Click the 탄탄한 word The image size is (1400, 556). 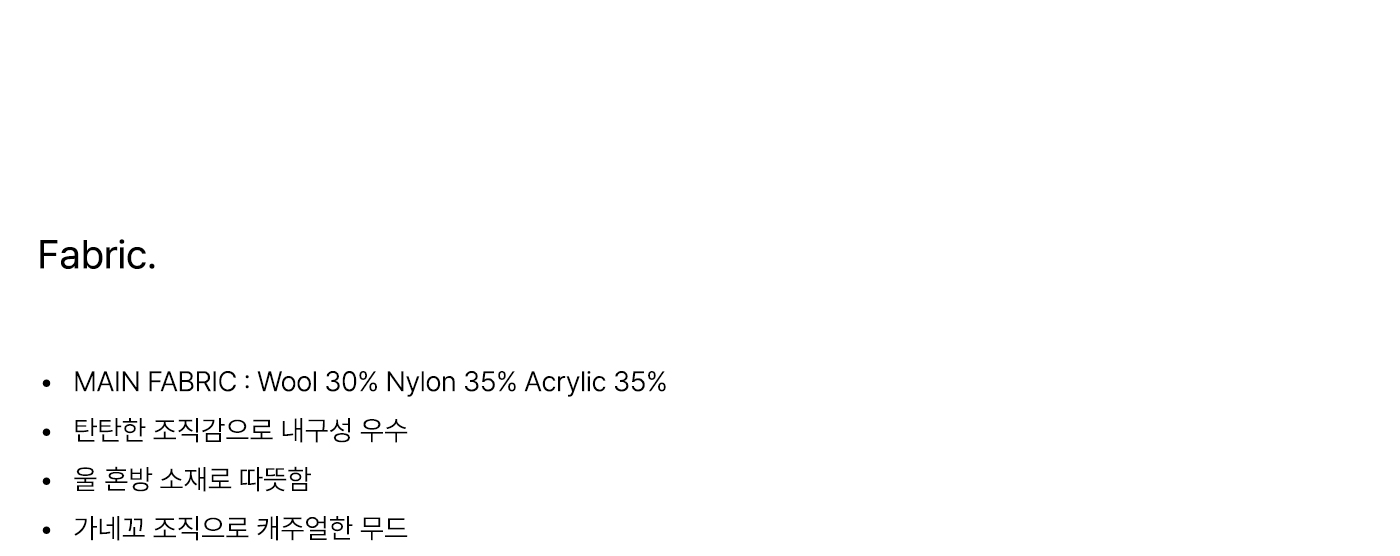pos(110,430)
